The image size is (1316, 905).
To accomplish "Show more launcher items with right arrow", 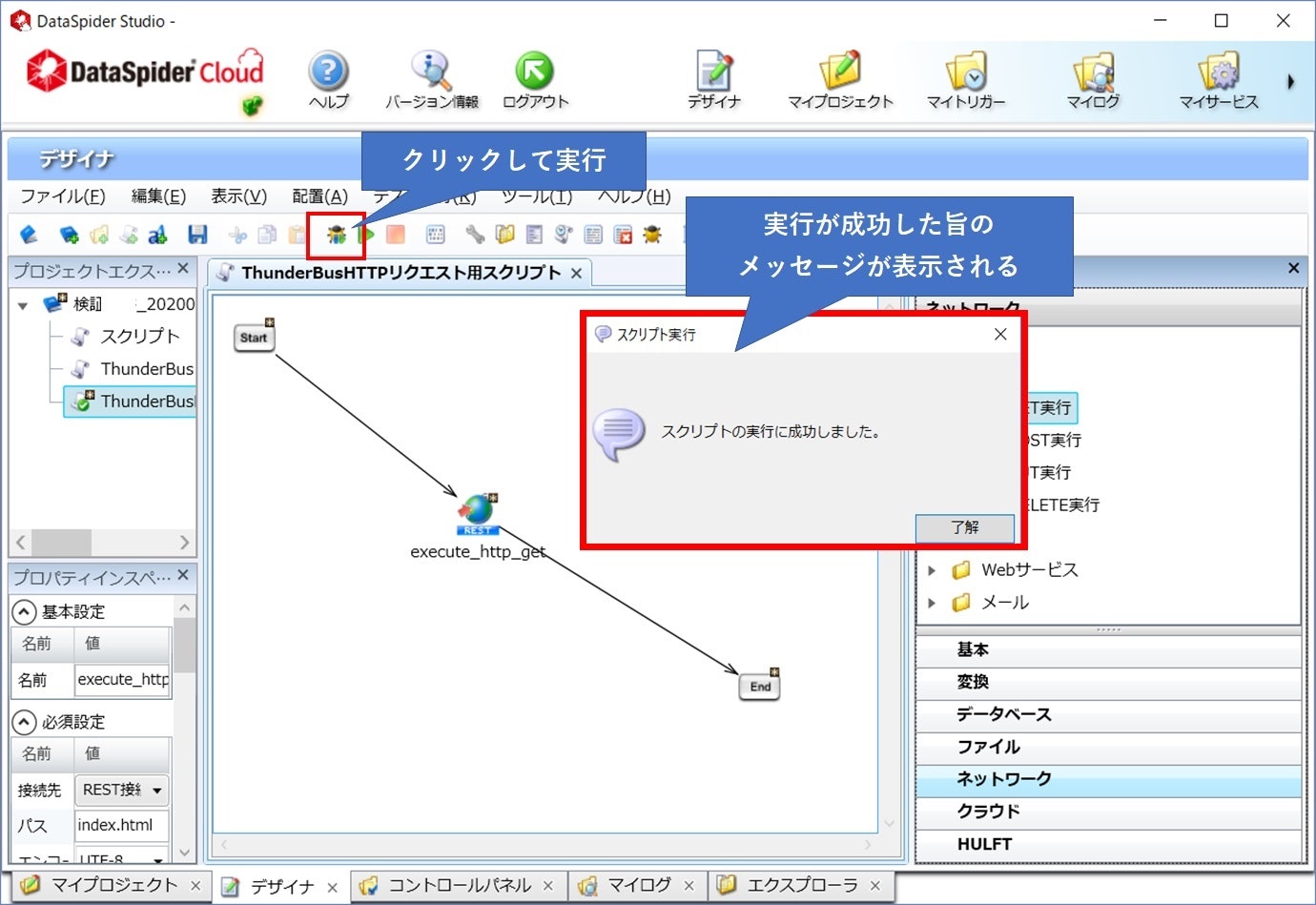I will 1291,82.
